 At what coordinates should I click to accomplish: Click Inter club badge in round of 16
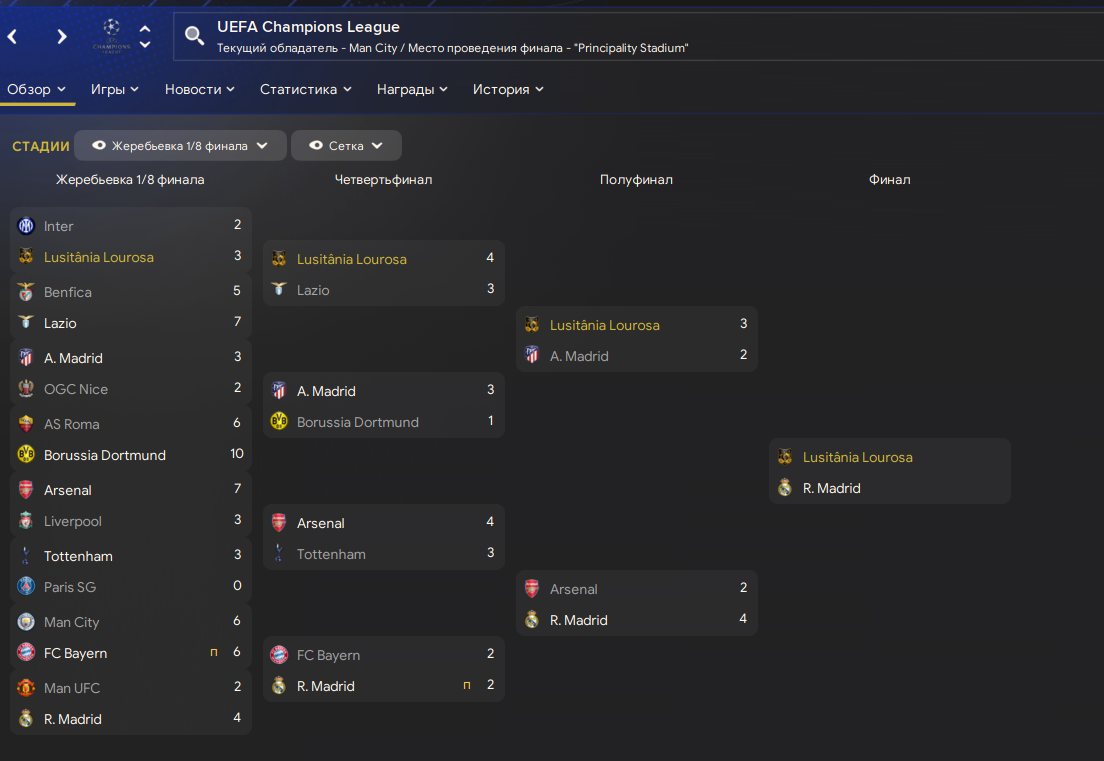[26, 226]
